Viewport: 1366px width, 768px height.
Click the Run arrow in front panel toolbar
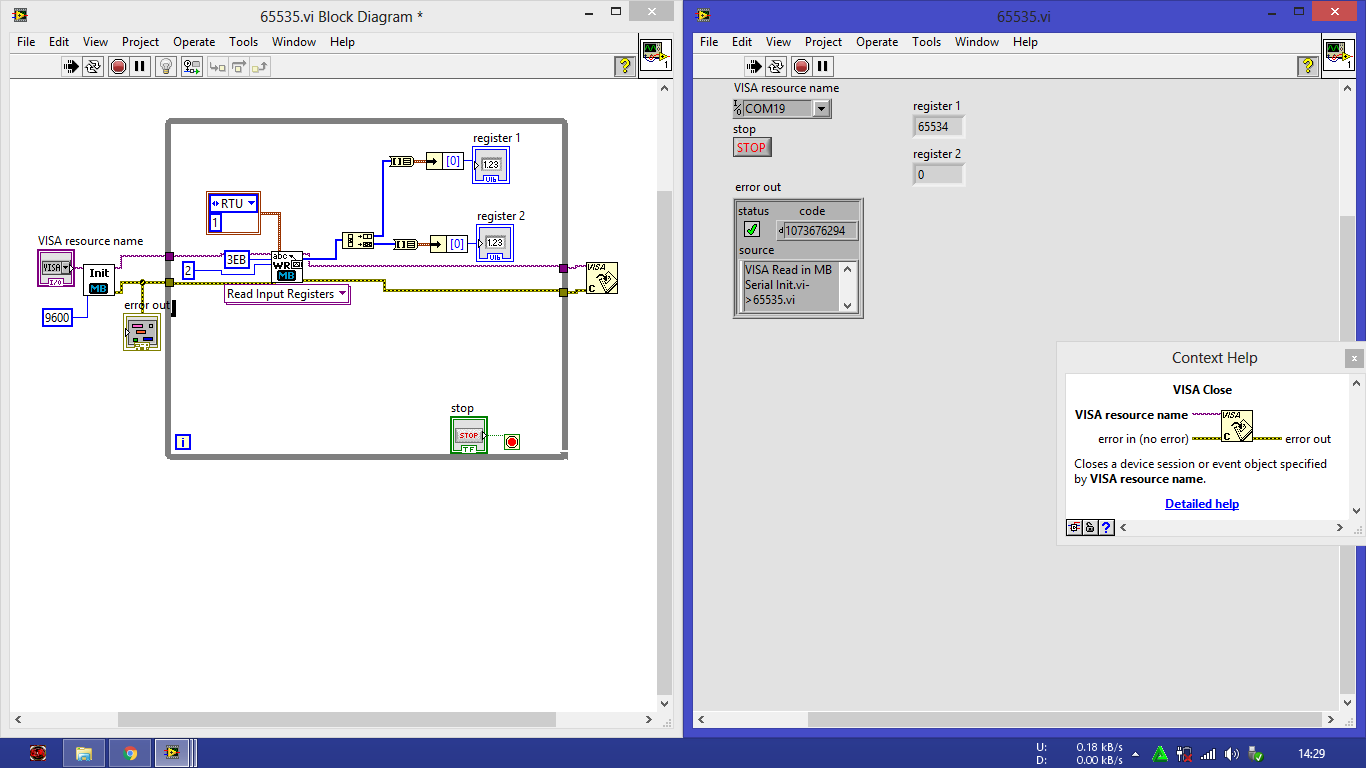754,67
